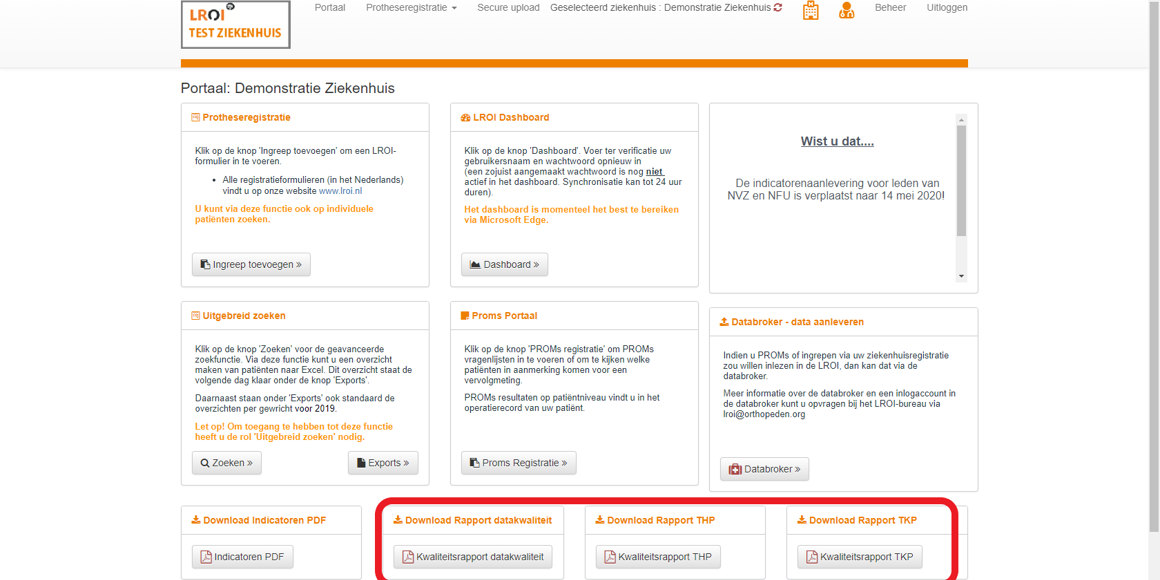
Task: Open the Dashboard button
Action: point(504,265)
